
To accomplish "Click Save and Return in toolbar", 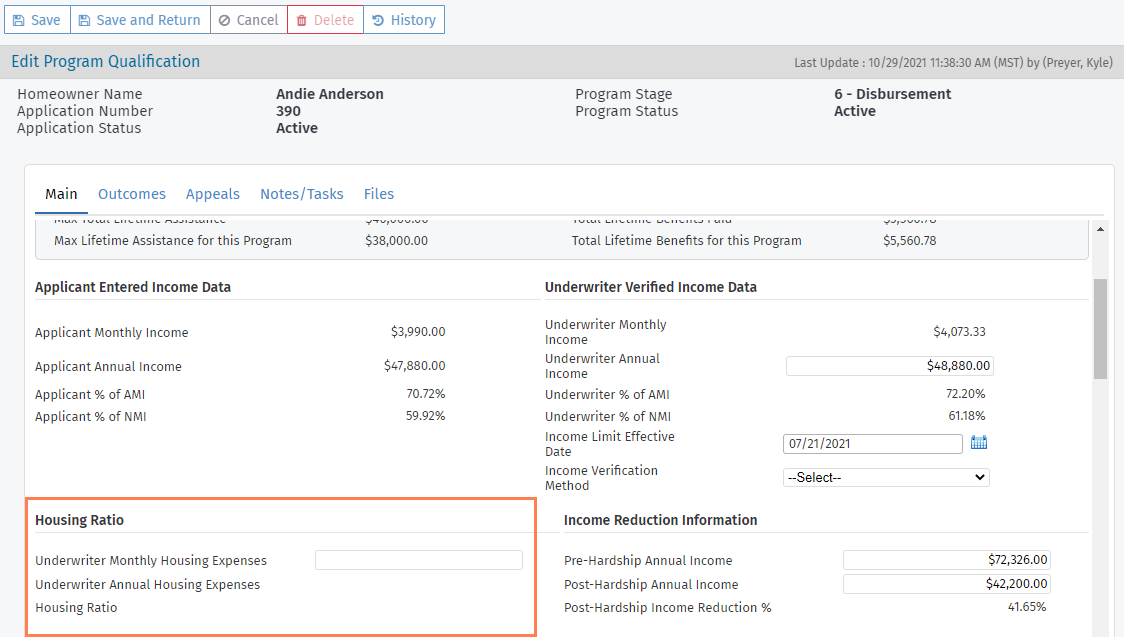I will [x=140, y=20].
